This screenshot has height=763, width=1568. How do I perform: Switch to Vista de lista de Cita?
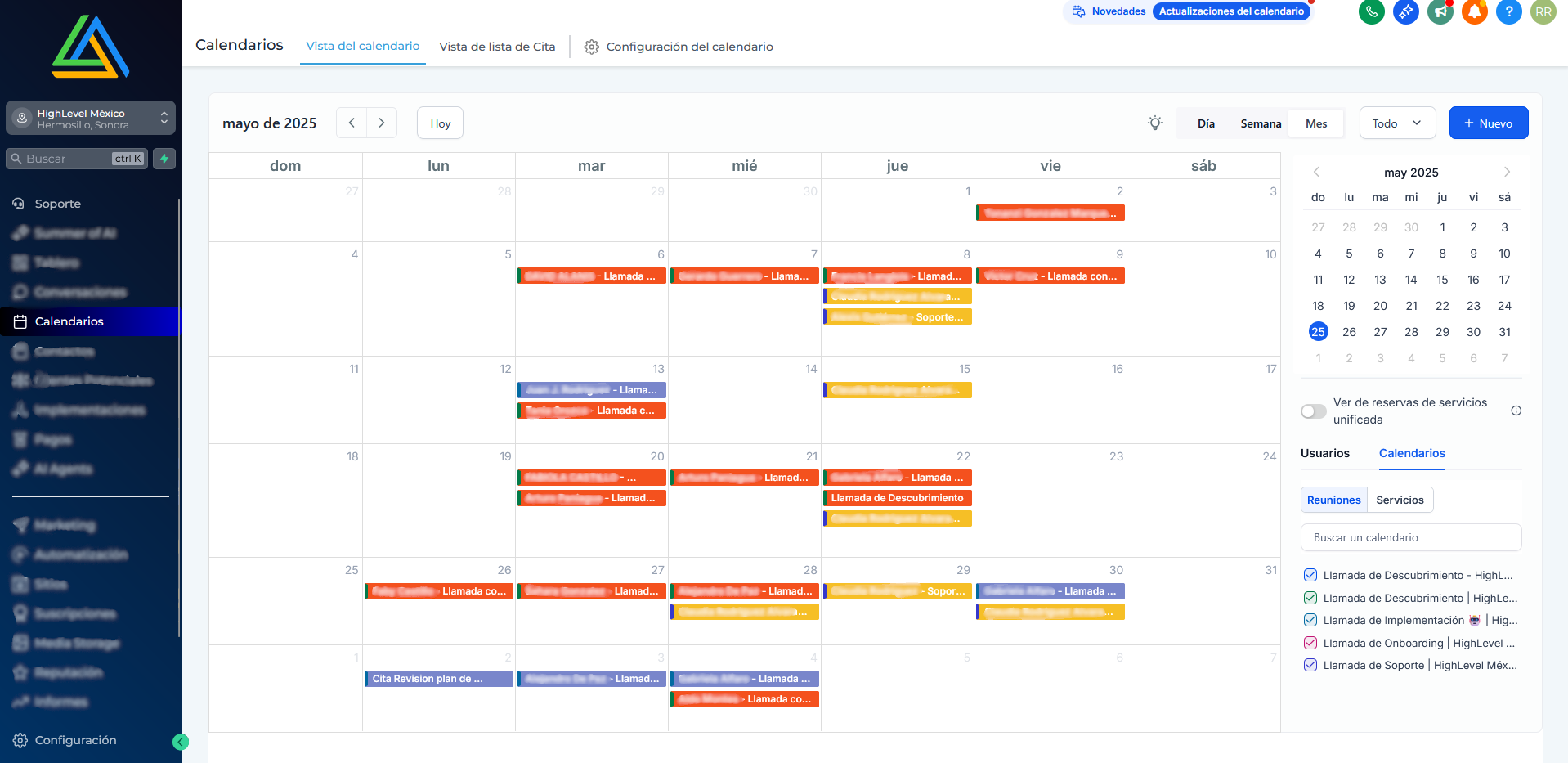pyautogui.click(x=497, y=47)
